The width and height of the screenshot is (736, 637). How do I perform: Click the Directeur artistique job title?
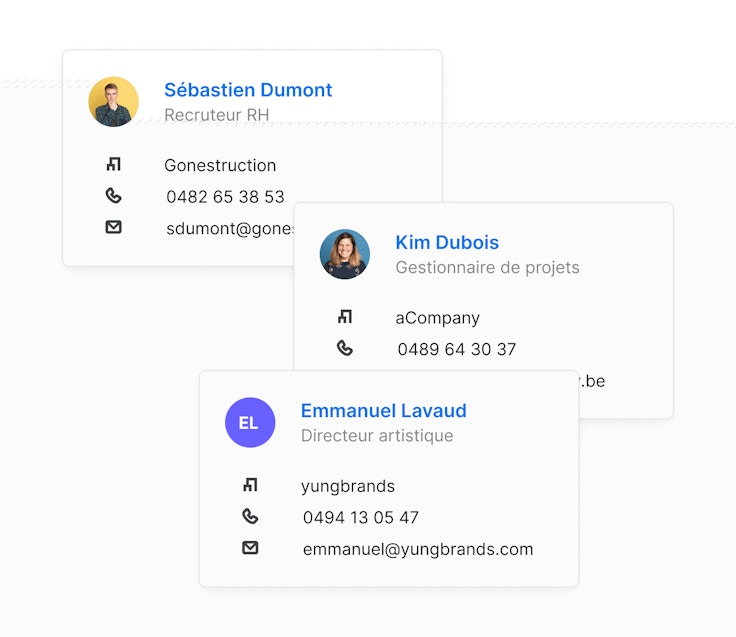[377, 436]
